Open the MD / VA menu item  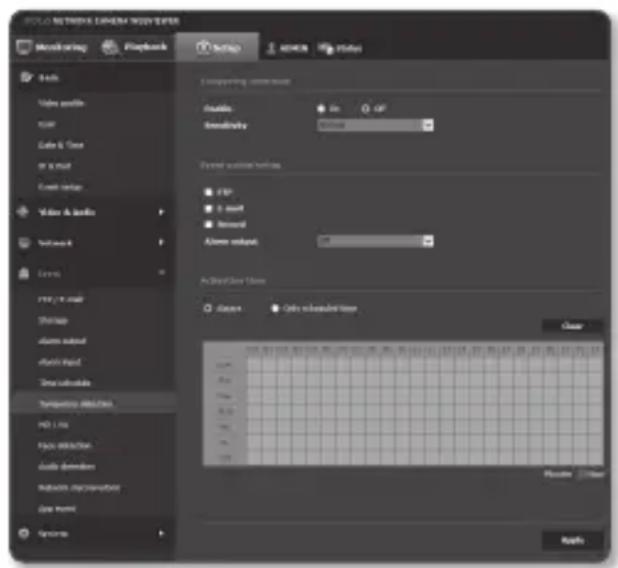tap(53, 425)
